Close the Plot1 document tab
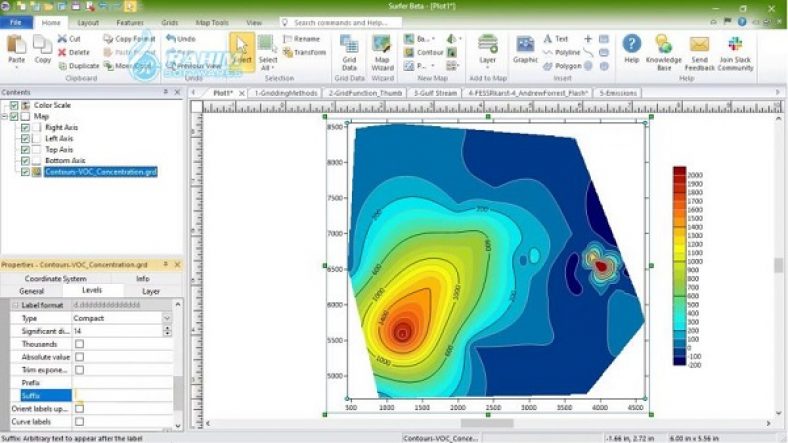This screenshot has height=443, width=788. [242, 93]
